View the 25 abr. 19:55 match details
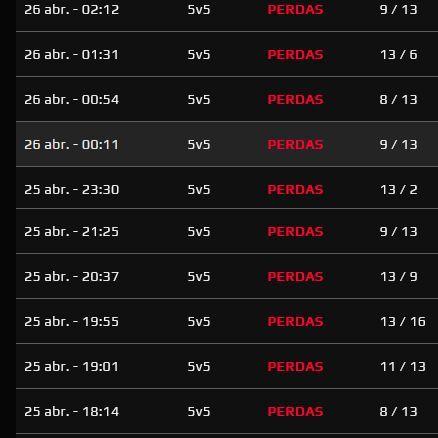This screenshot has width=438, height=438. (227, 321)
